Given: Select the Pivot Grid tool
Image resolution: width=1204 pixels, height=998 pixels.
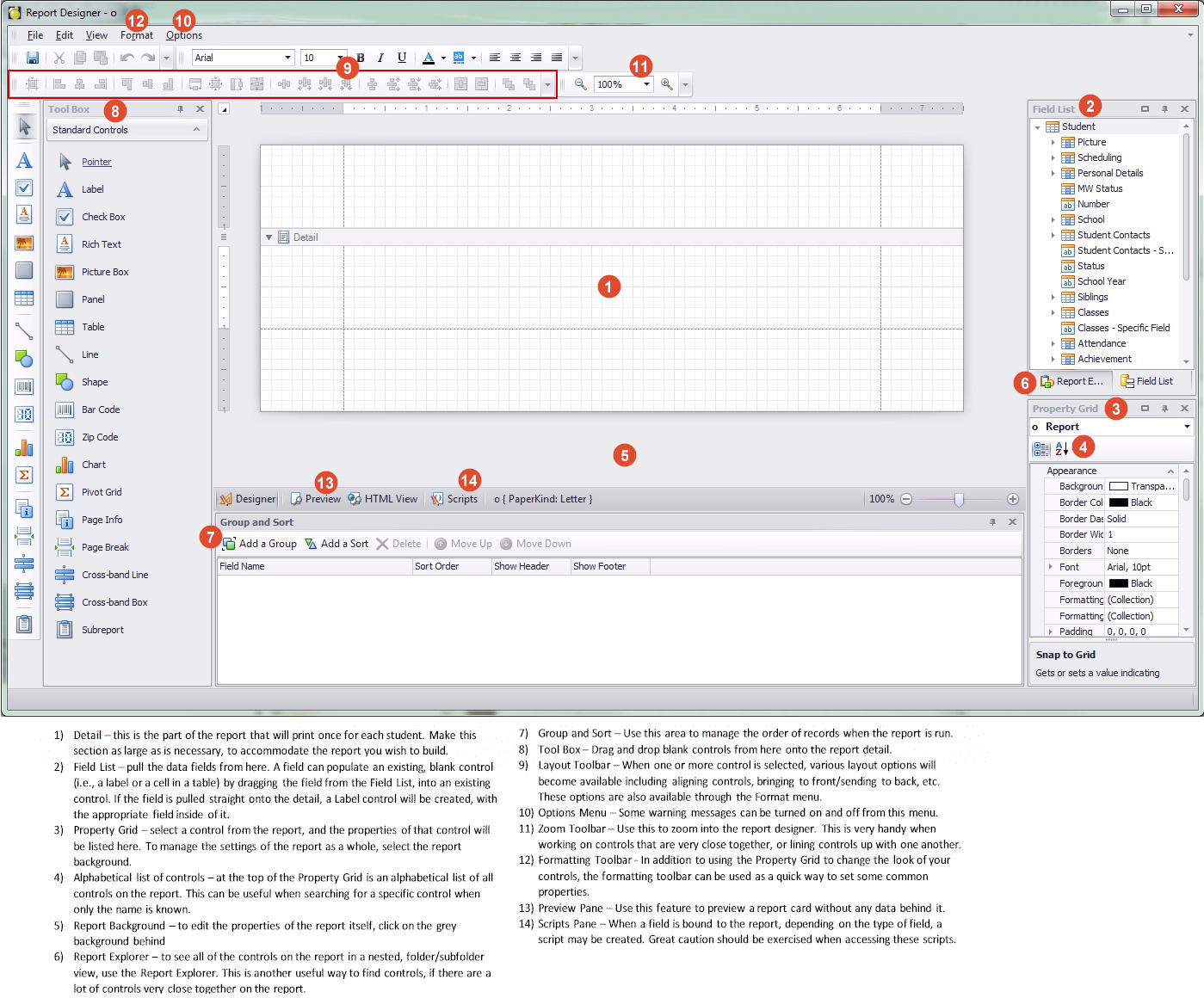Looking at the screenshot, I should [101, 492].
